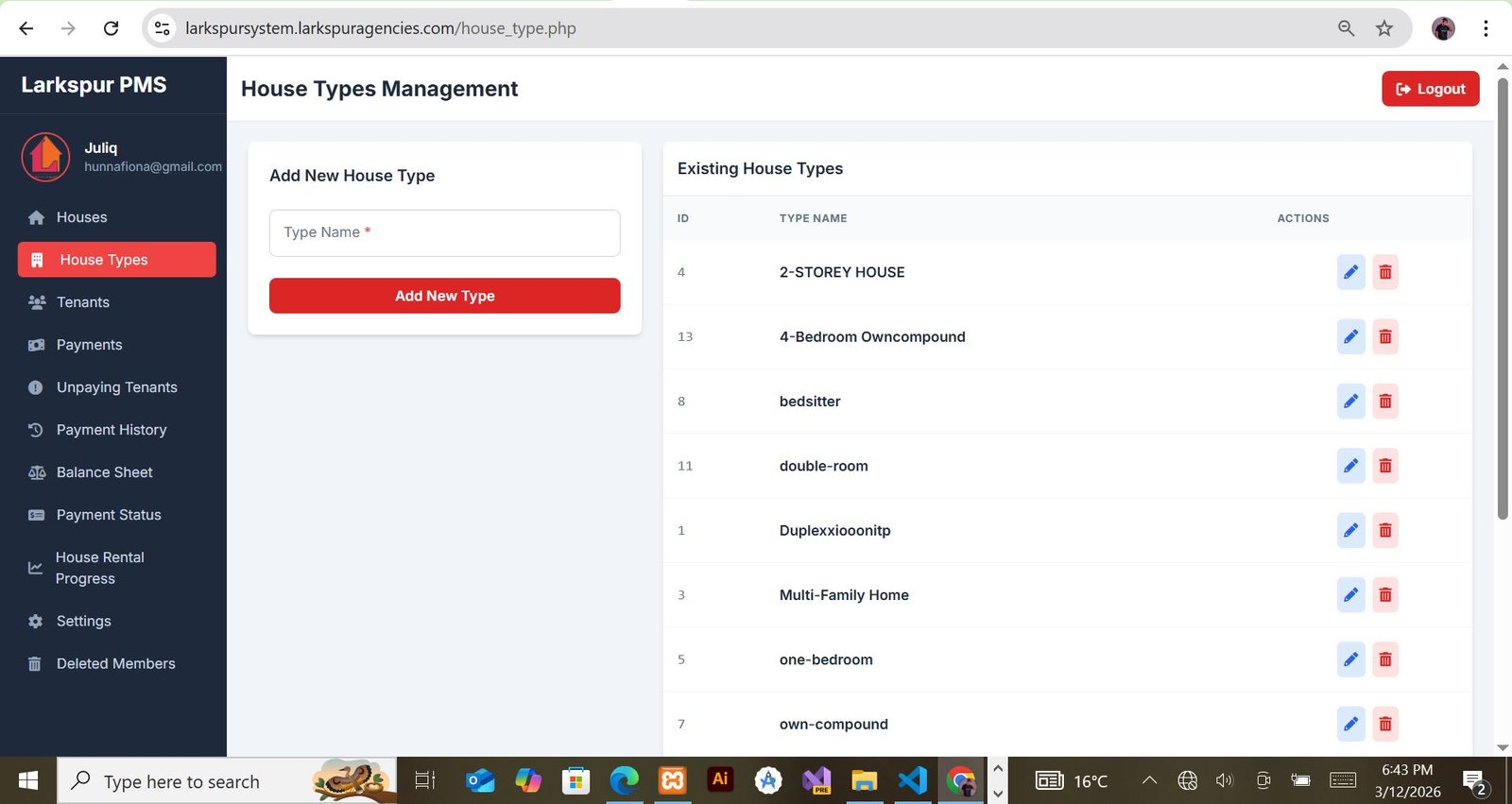Open Payments section

coord(89,345)
